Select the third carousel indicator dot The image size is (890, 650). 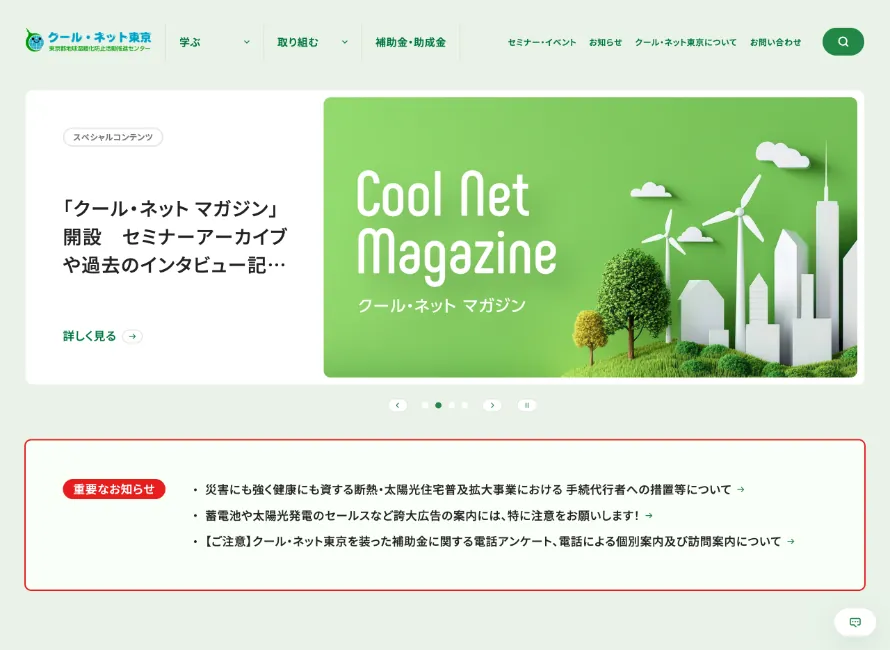[452, 405]
